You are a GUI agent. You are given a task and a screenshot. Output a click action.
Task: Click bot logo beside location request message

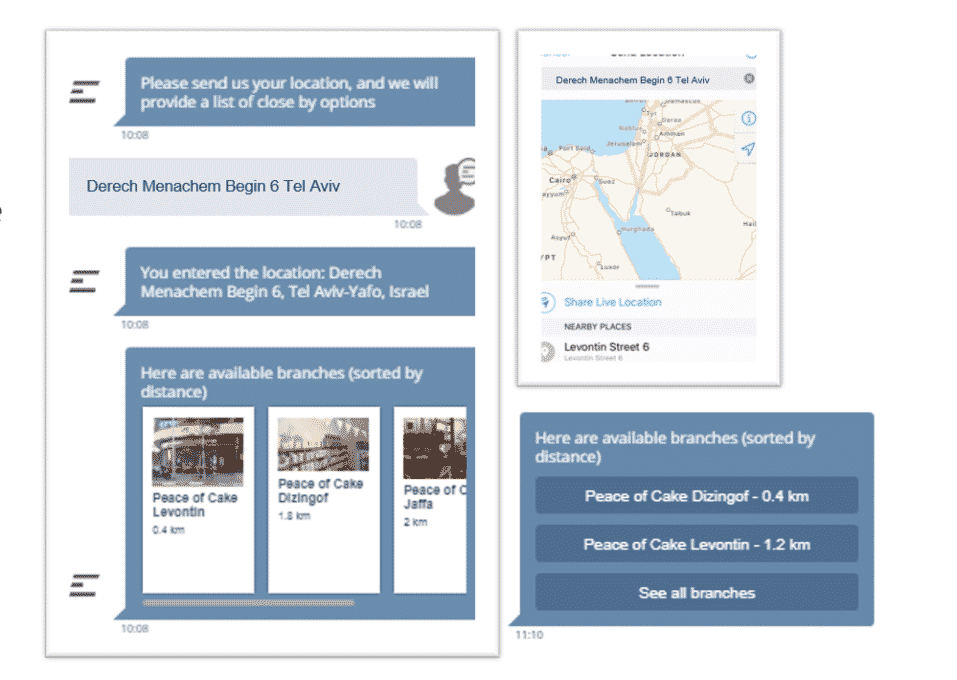coord(84,92)
